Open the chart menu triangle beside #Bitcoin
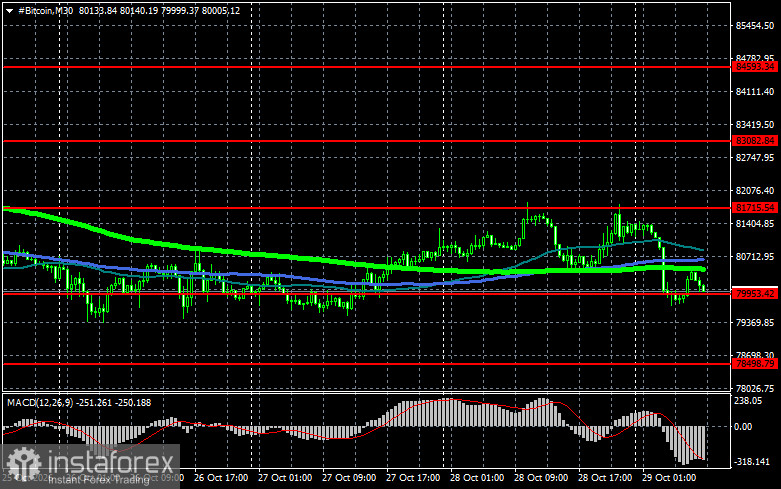Image resolution: width=781 pixels, height=489 pixels. (9, 10)
